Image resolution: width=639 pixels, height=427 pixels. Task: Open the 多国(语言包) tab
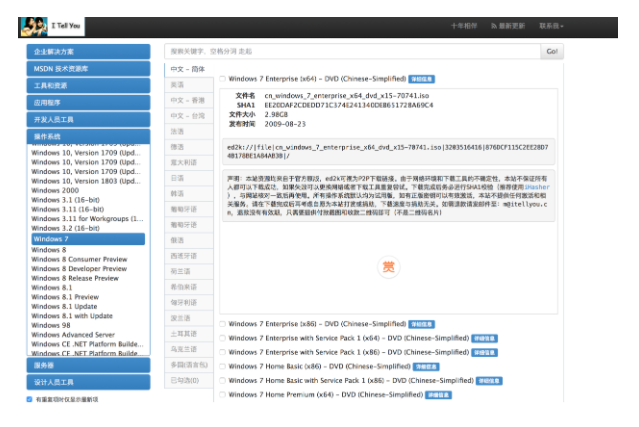tap(189, 365)
